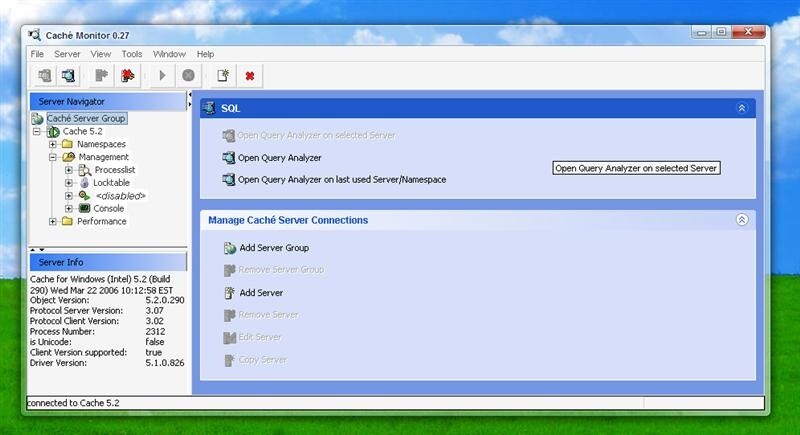Screen dimensions: 800x435
Task: Click the grayed Query Analyzer on selected server toolbar icon
Action: pyautogui.click(x=45, y=75)
